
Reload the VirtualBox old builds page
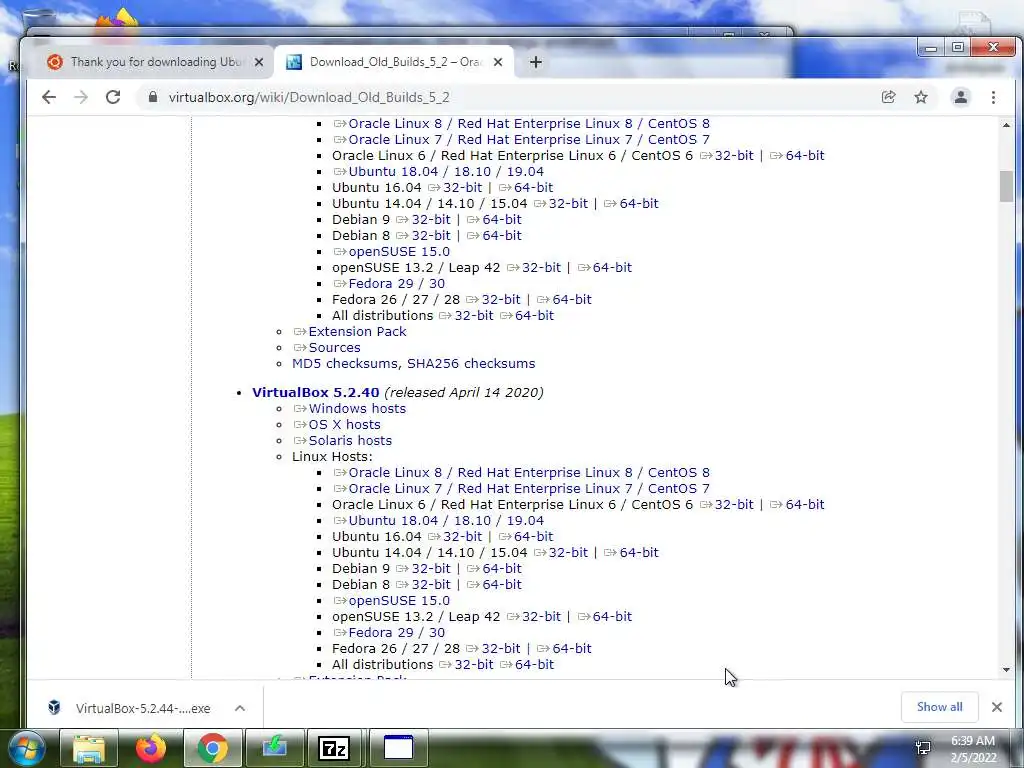click(x=113, y=97)
